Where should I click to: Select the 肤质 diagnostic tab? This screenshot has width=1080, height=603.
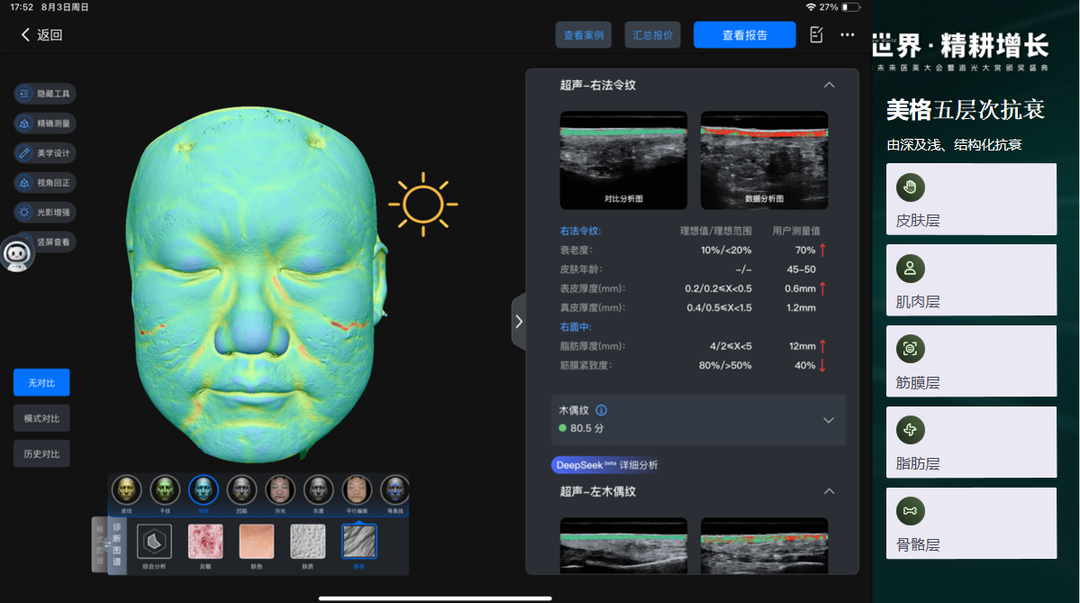(306, 542)
